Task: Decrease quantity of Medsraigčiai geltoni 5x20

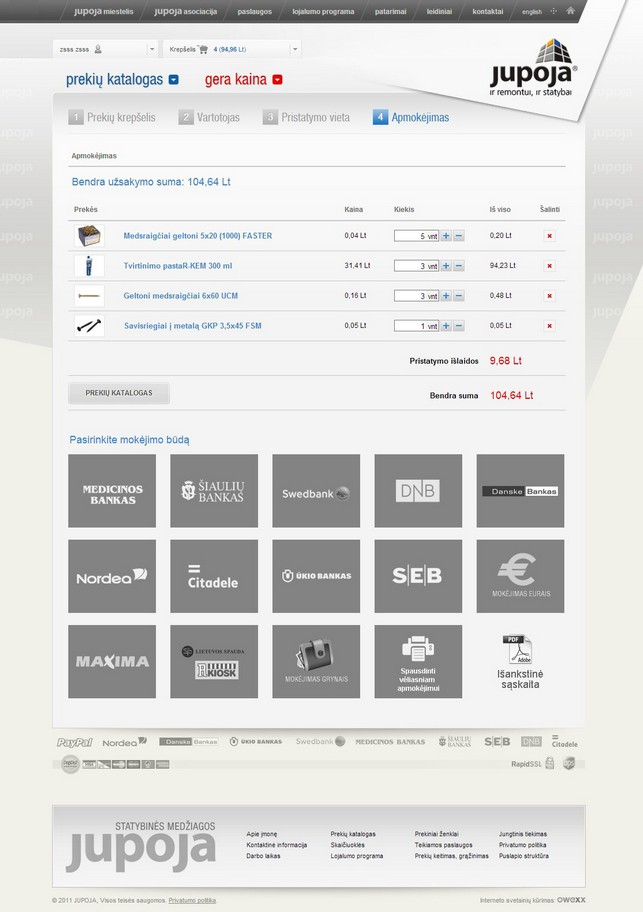Action: pyautogui.click(x=459, y=236)
